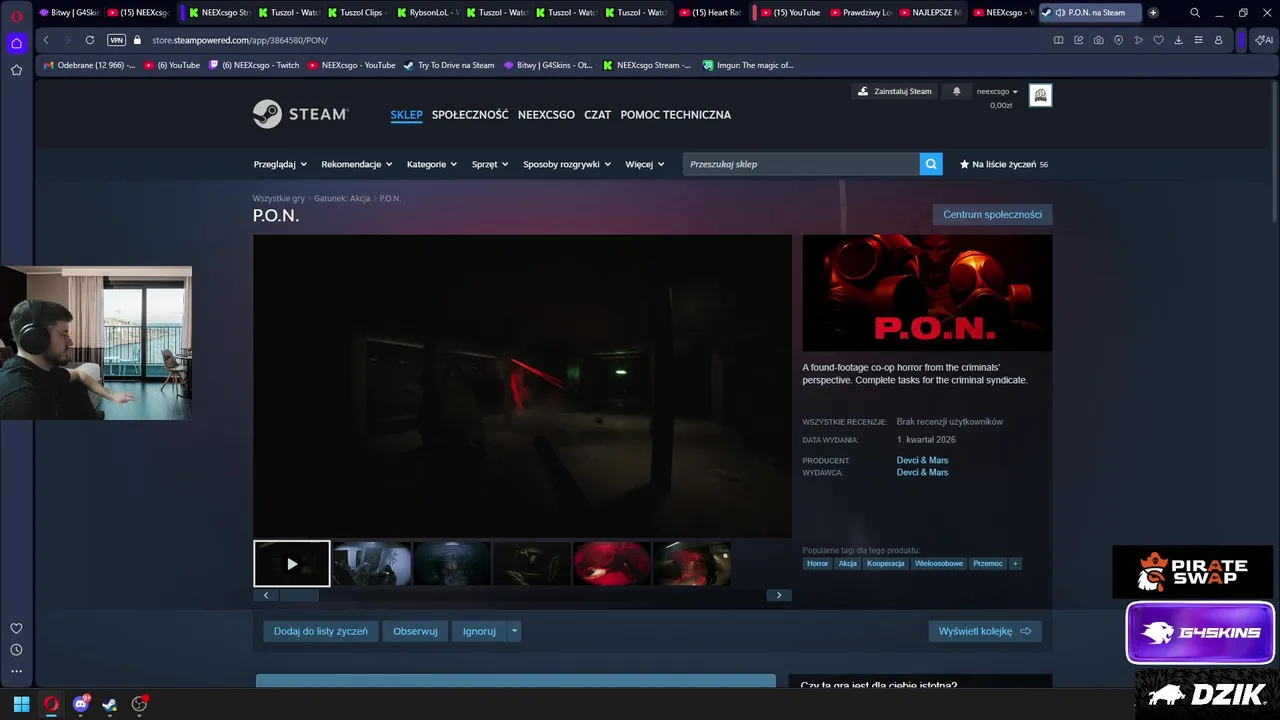The width and height of the screenshot is (1280, 720).
Task: Click the magnifier search button in store bar
Action: [931, 164]
